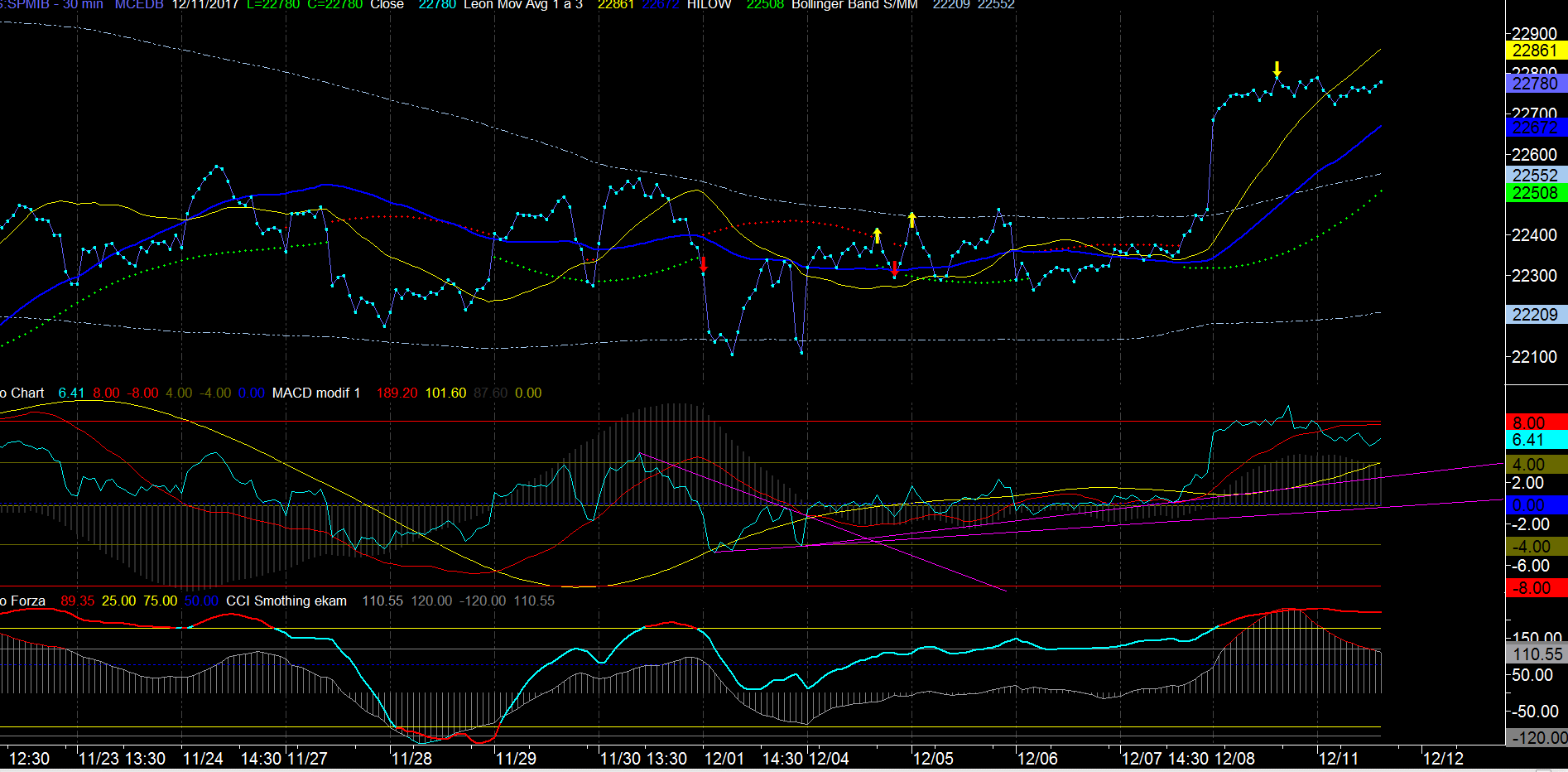
Task: Click the 'Leon Mov Avg 1 a 3' indicator title
Action: 523,4
